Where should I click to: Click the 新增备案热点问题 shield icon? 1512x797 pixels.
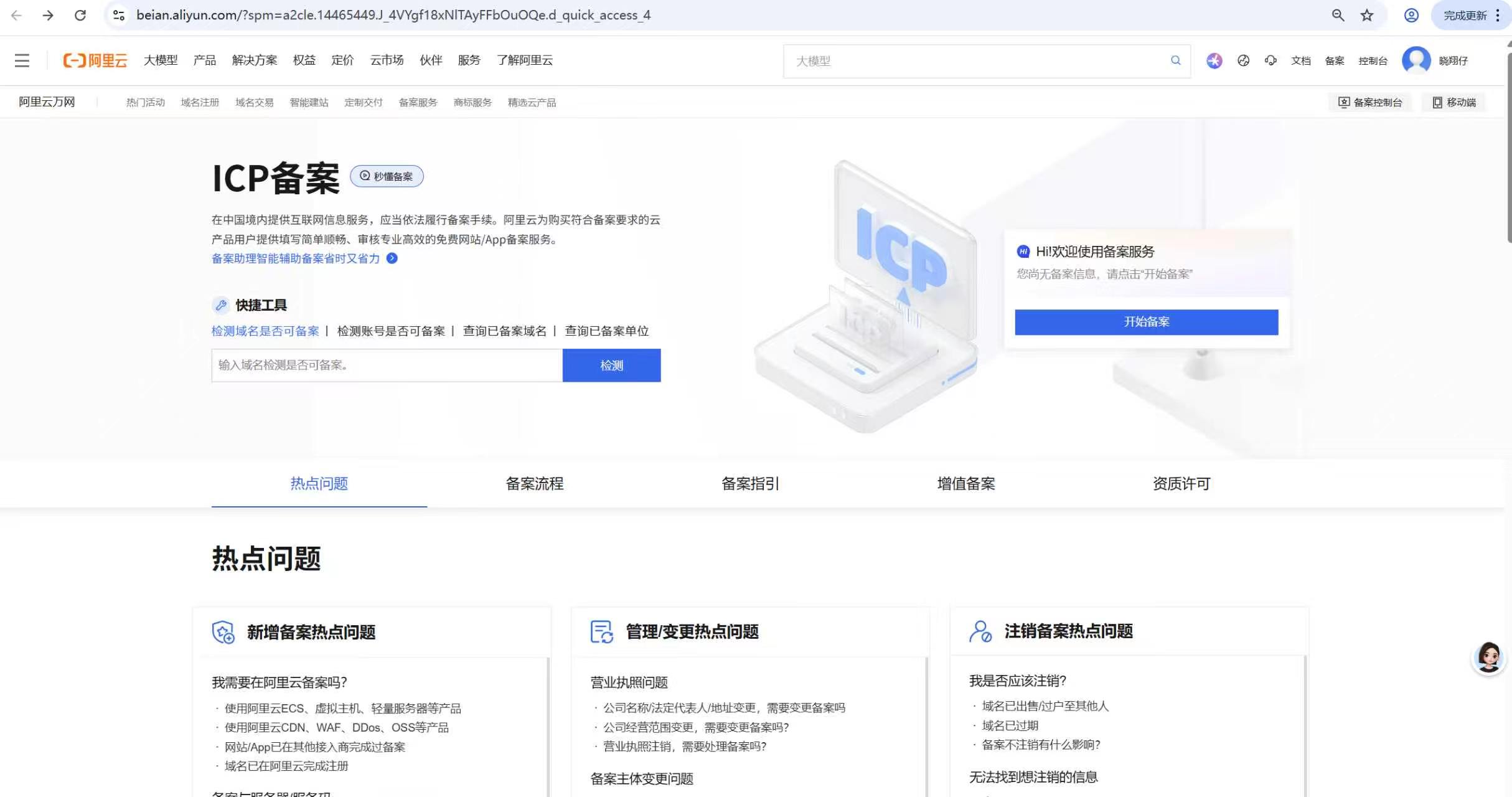coord(223,632)
